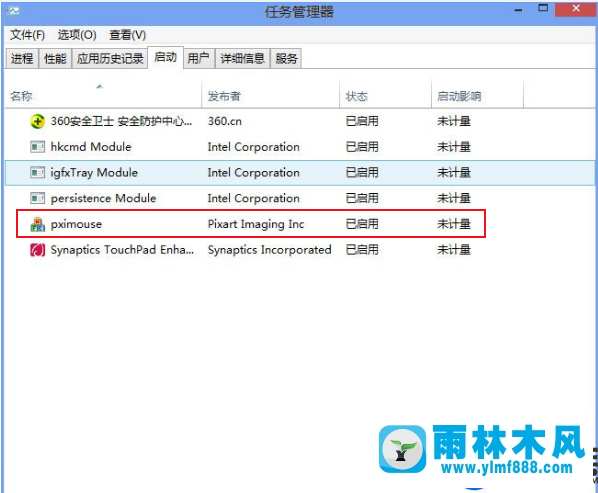Click 未计量 impact in the pximouse row

[454, 224]
